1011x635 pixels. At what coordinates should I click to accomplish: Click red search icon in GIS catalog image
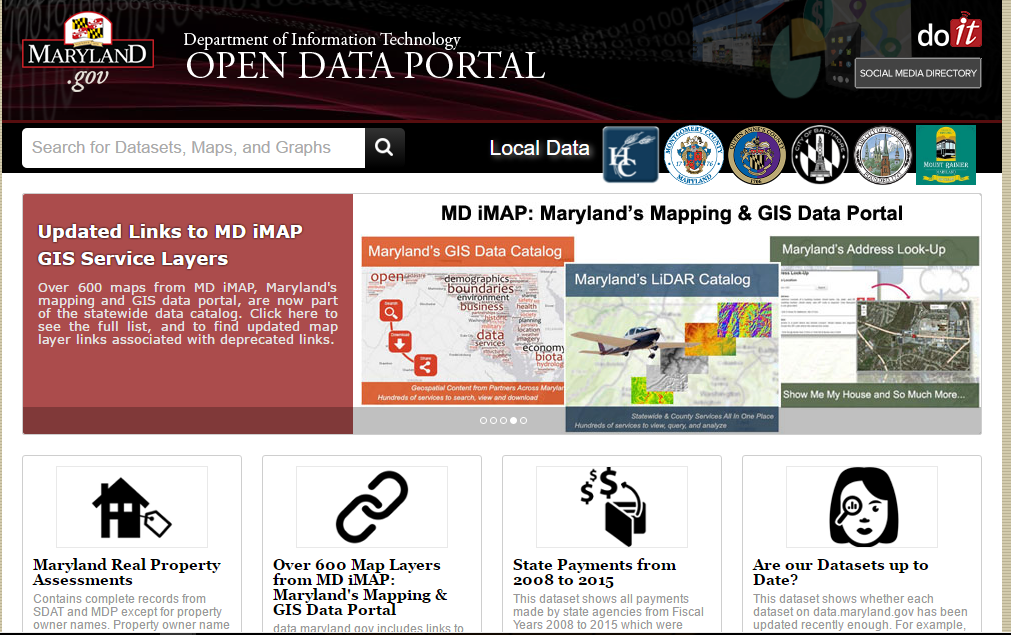click(390, 311)
